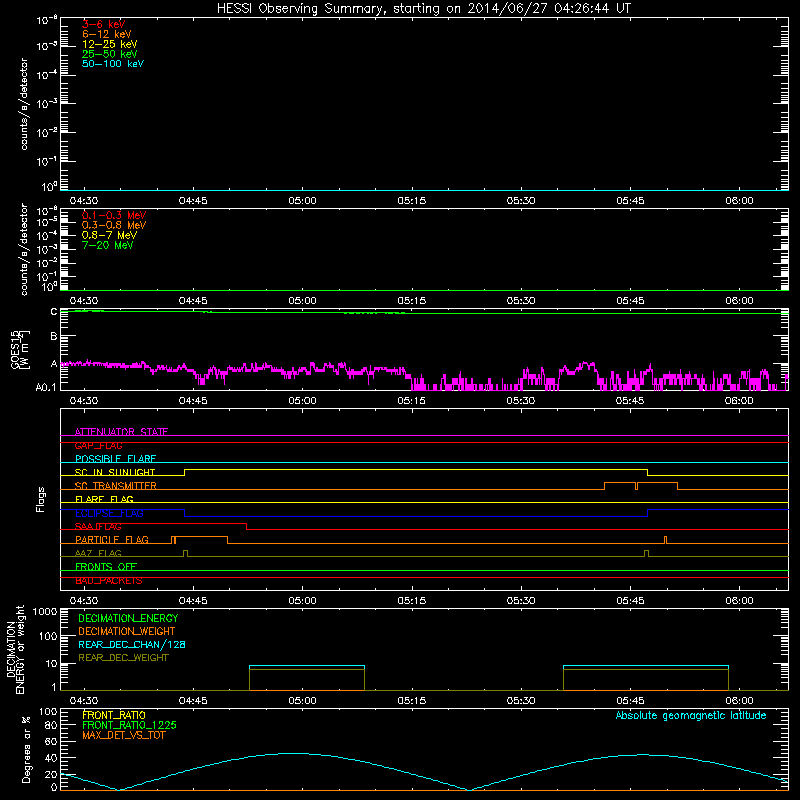This screenshot has width=800, height=800.
Task: Select the '6-12 keV' legend label
Action: coord(106,34)
